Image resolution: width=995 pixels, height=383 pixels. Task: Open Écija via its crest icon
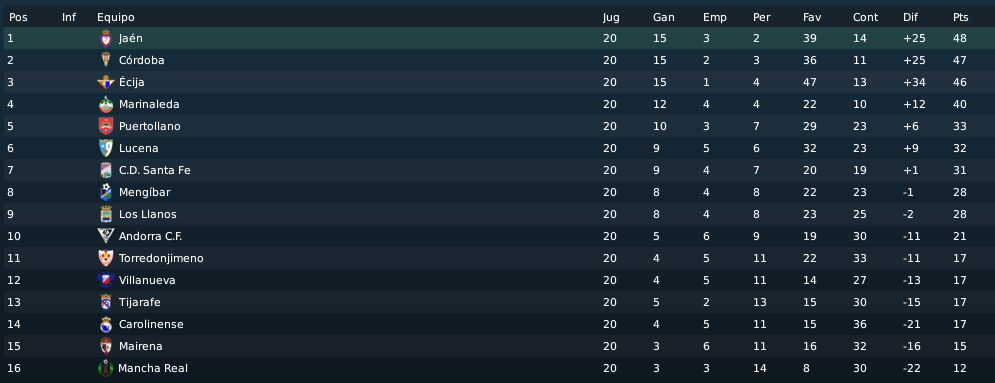(x=106, y=82)
